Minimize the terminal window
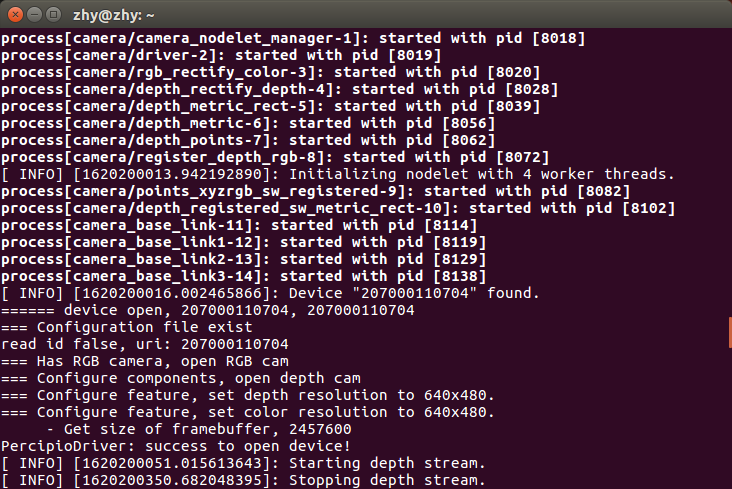This screenshot has height=489, width=732. click(35, 14)
